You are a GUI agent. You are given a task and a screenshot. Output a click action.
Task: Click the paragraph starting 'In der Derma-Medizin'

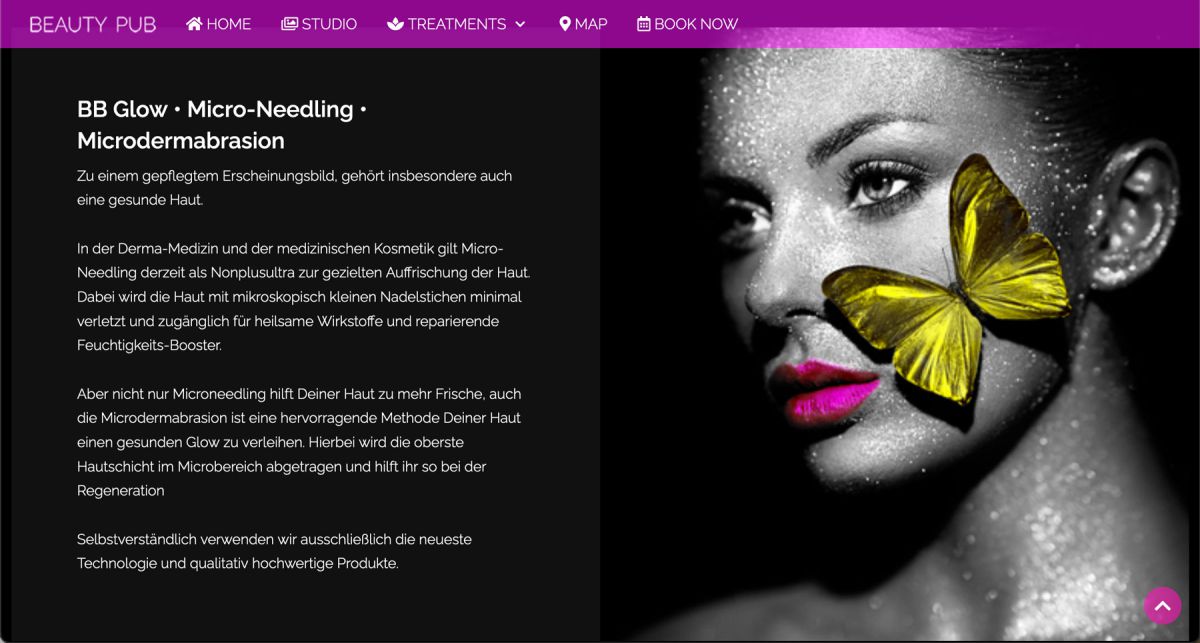click(304, 297)
